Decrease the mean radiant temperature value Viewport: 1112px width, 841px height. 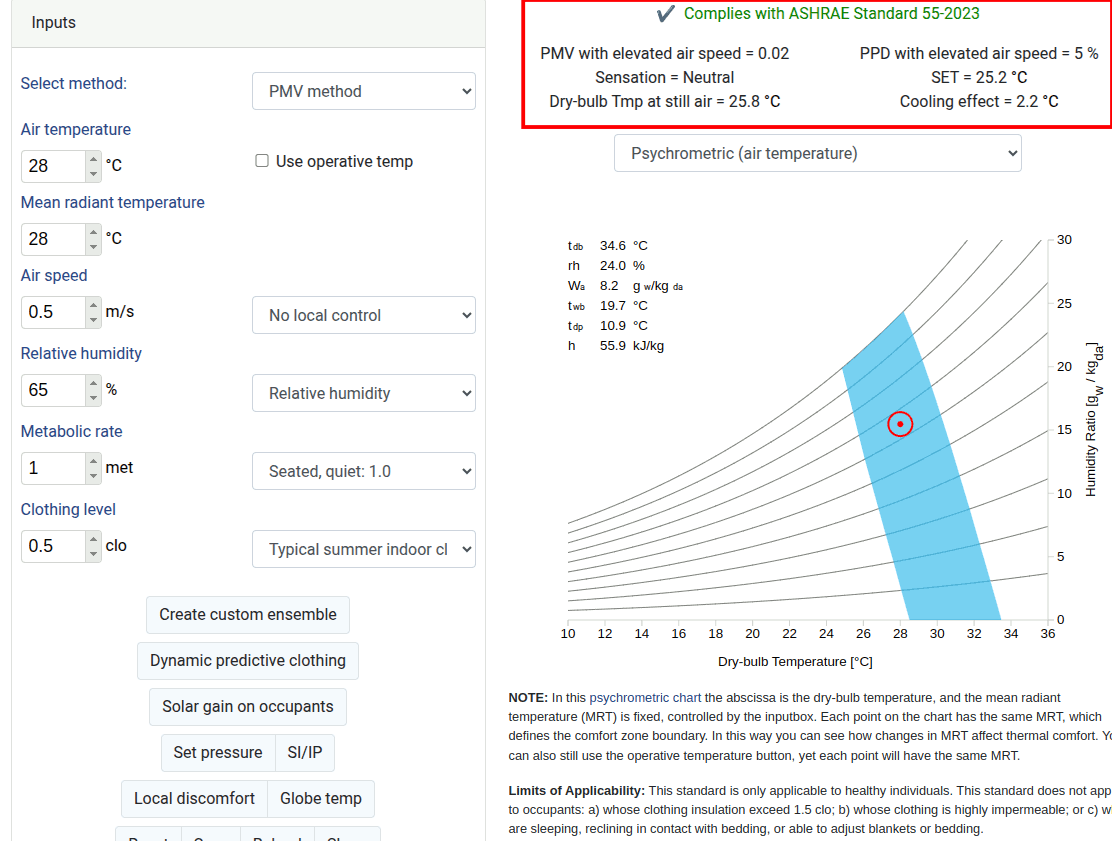(93, 247)
